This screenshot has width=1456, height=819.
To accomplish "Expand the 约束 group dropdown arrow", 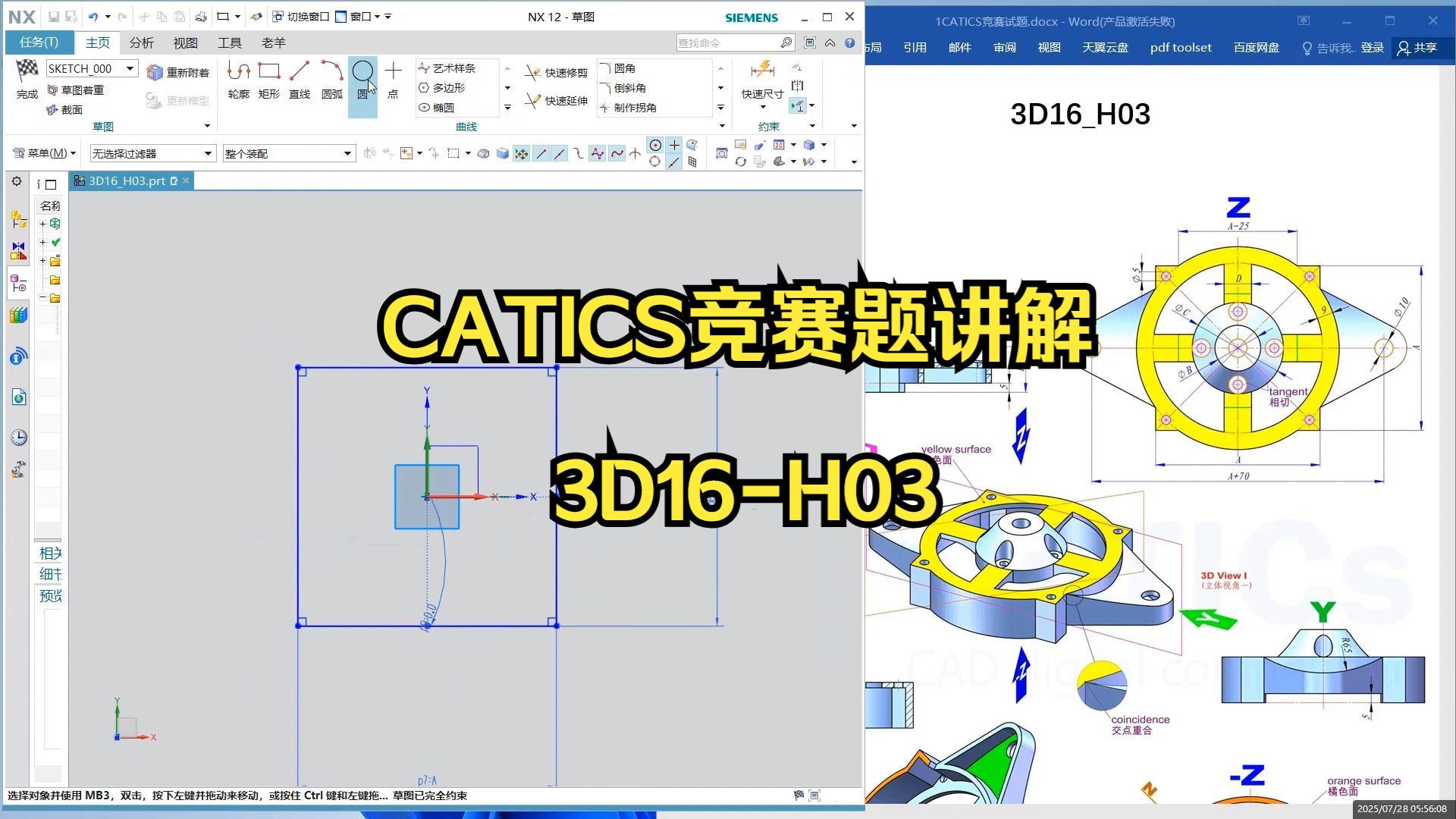I will point(812,126).
